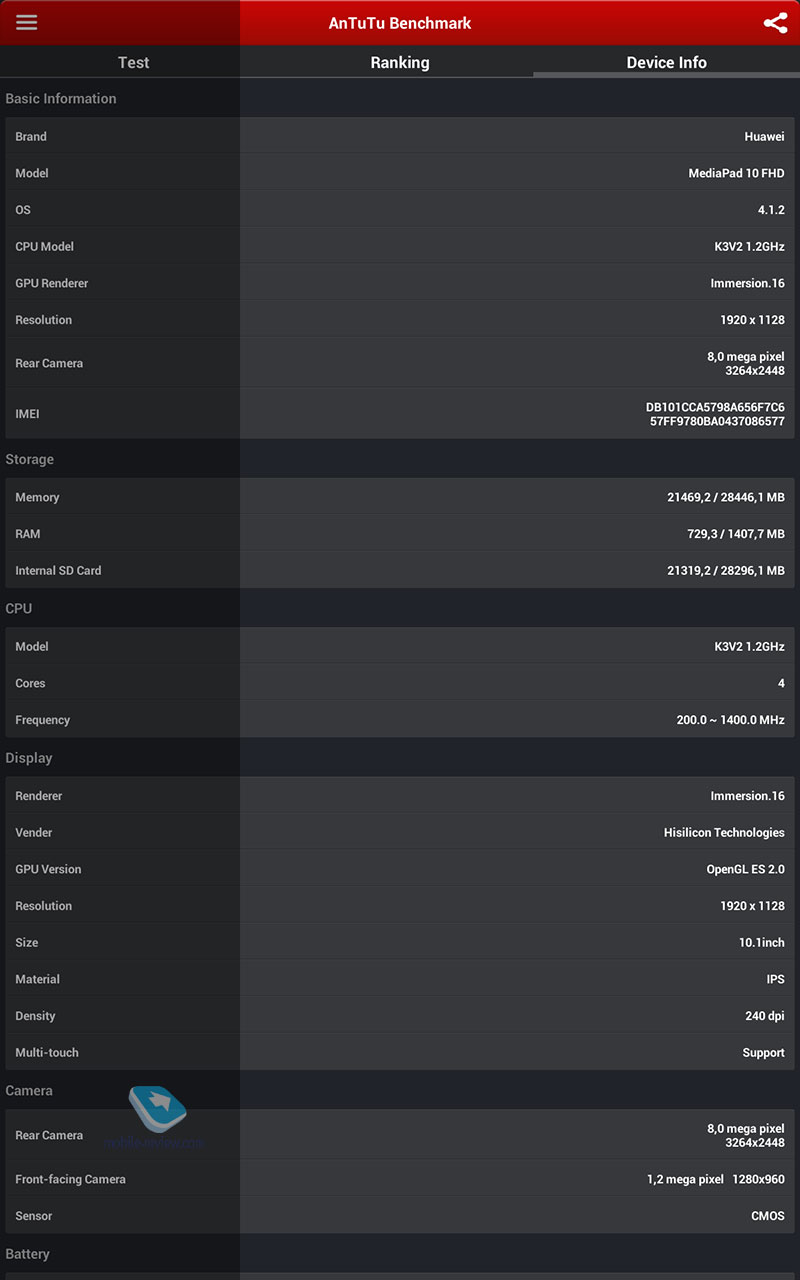This screenshot has height=1280, width=800.
Task: Open the hamburger menu icon
Action: click(x=27, y=22)
